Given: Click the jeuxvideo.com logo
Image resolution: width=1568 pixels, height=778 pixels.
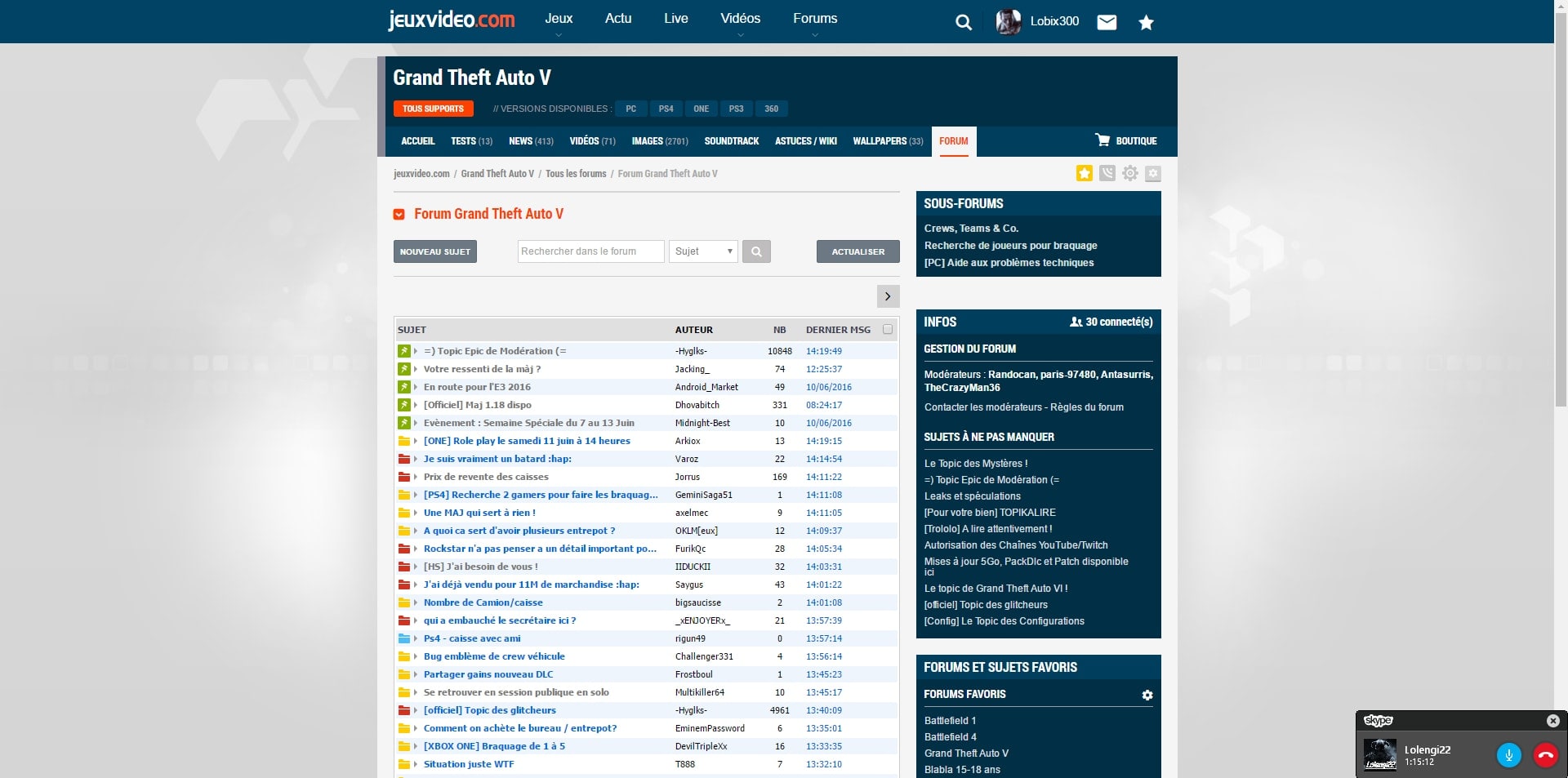Looking at the screenshot, I should [x=452, y=20].
